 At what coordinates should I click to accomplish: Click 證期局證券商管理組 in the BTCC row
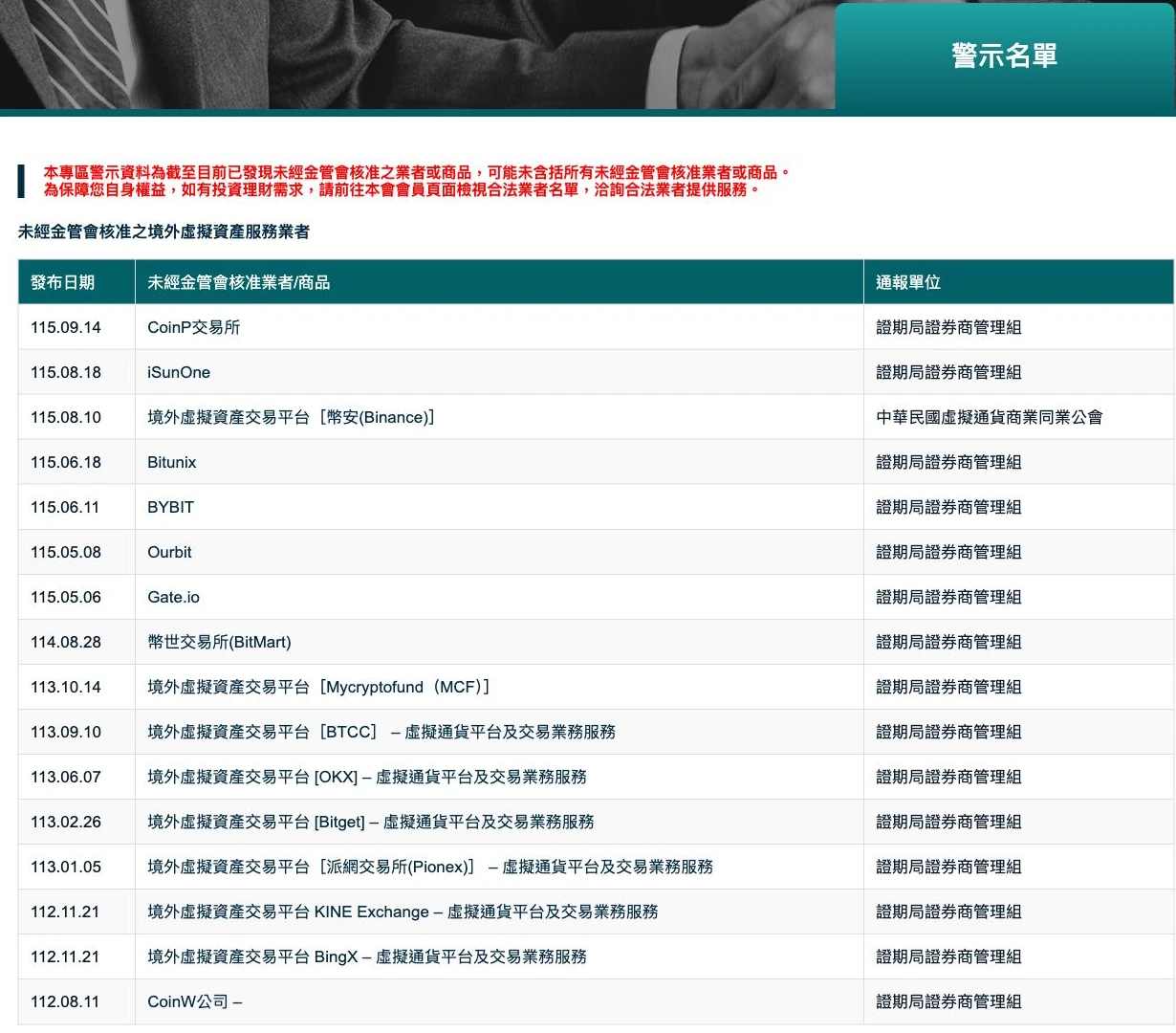click(x=949, y=732)
